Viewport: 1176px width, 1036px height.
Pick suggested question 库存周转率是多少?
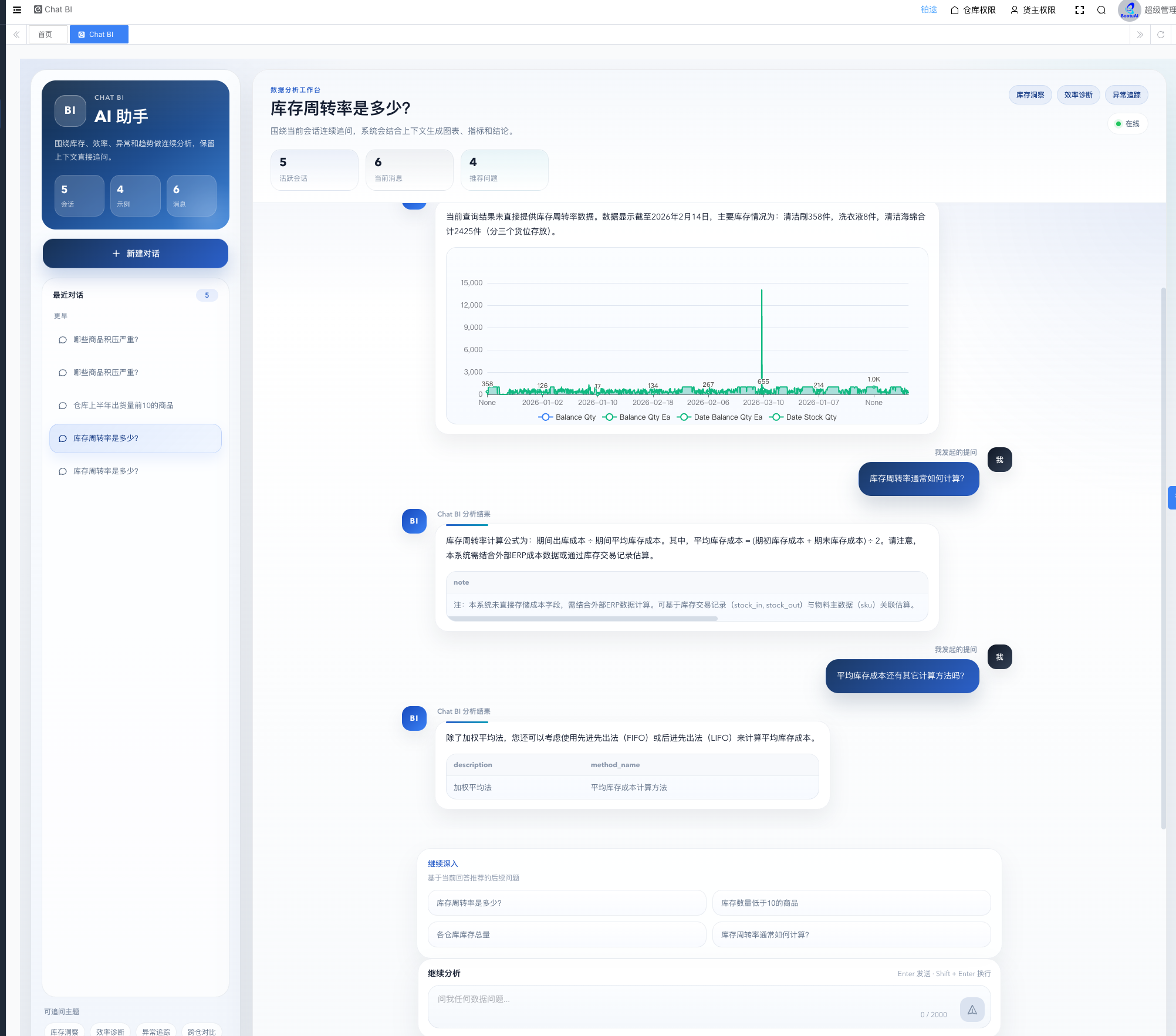567,903
